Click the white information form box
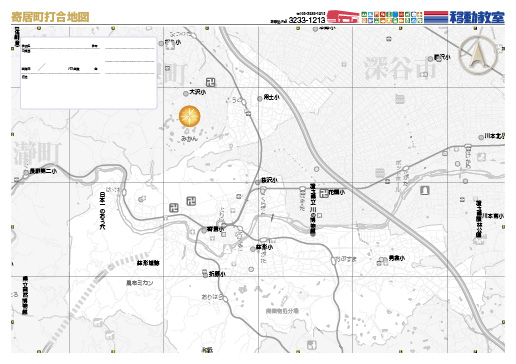516x364 pixels. click(x=89, y=73)
